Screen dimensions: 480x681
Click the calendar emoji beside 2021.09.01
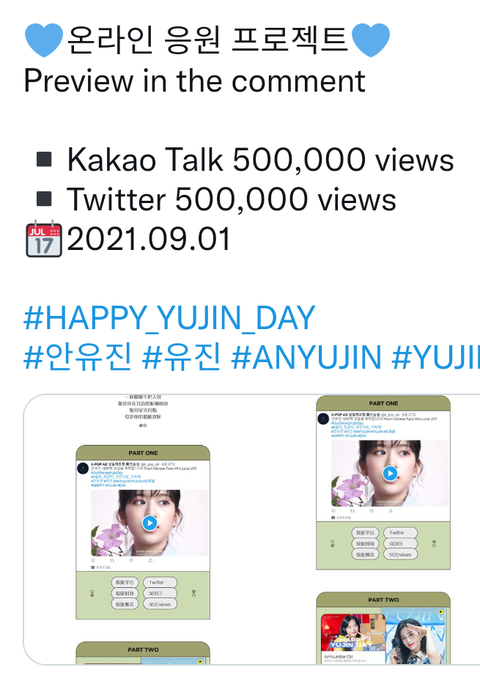44,239
